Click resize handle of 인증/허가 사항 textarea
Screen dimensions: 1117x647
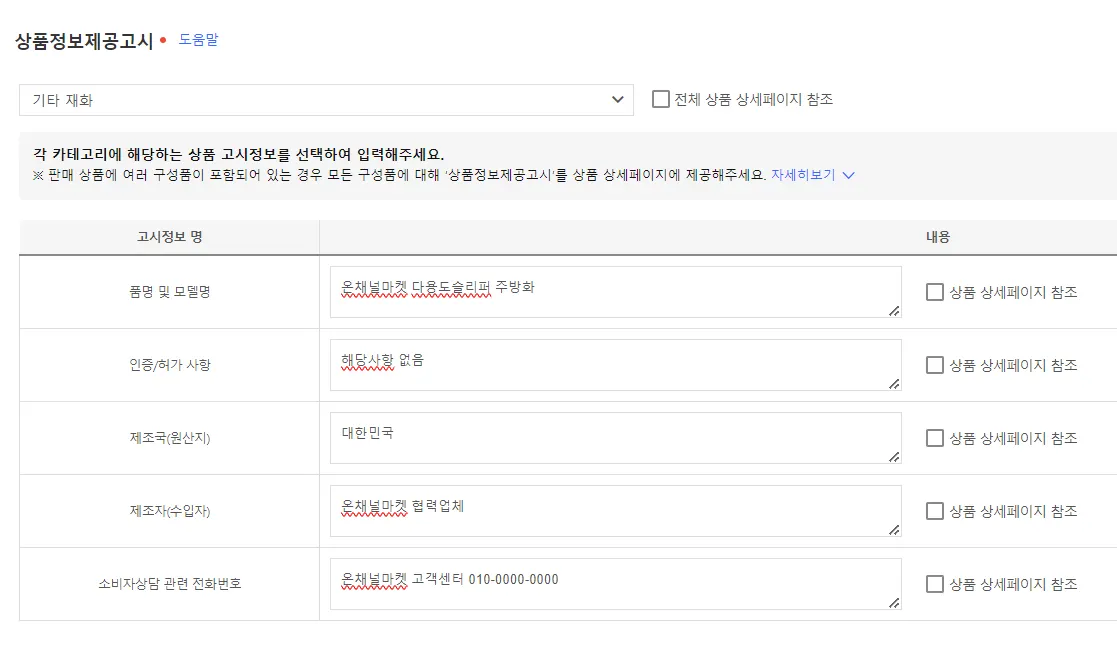894,384
